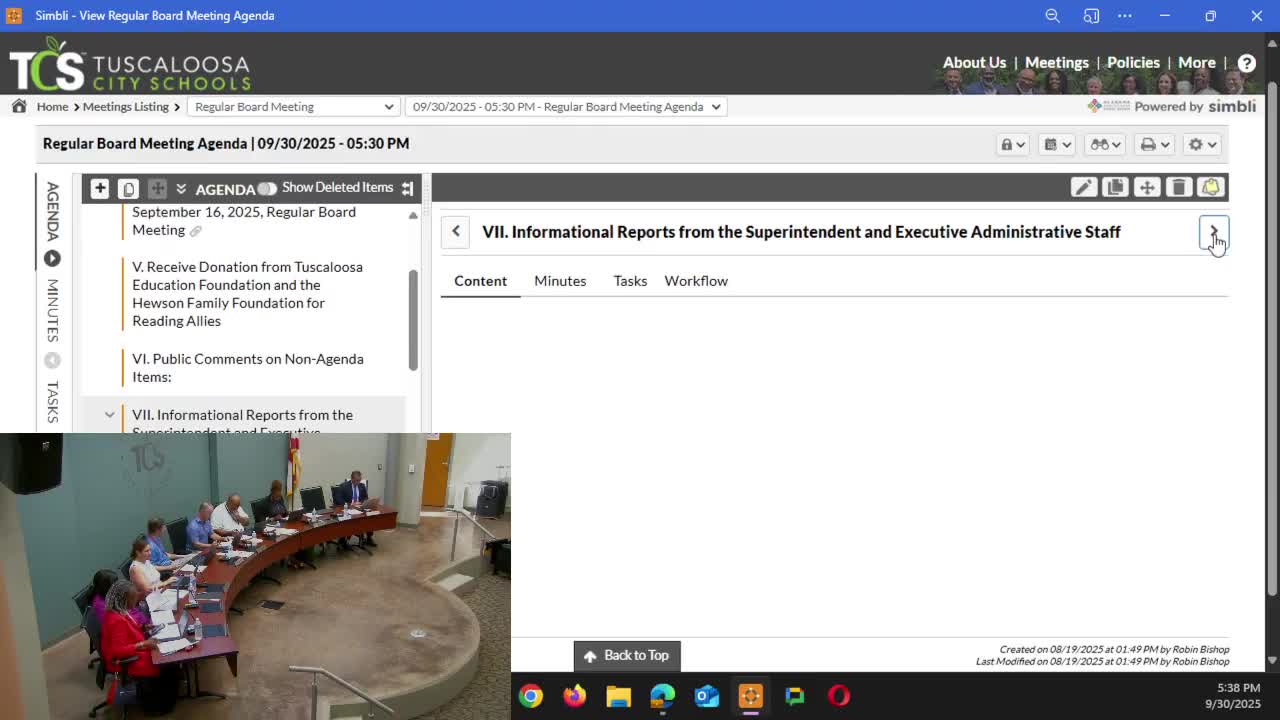Viewport: 1280px width, 720px height.
Task: Go to previous agenda item arrow
Action: (456, 232)
